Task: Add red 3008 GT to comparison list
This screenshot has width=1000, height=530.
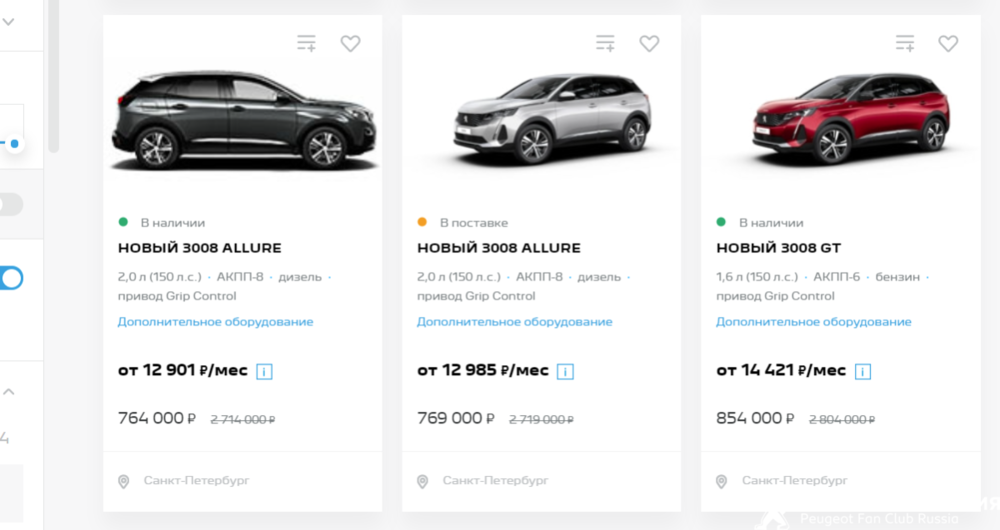Action: click(905, 43)
